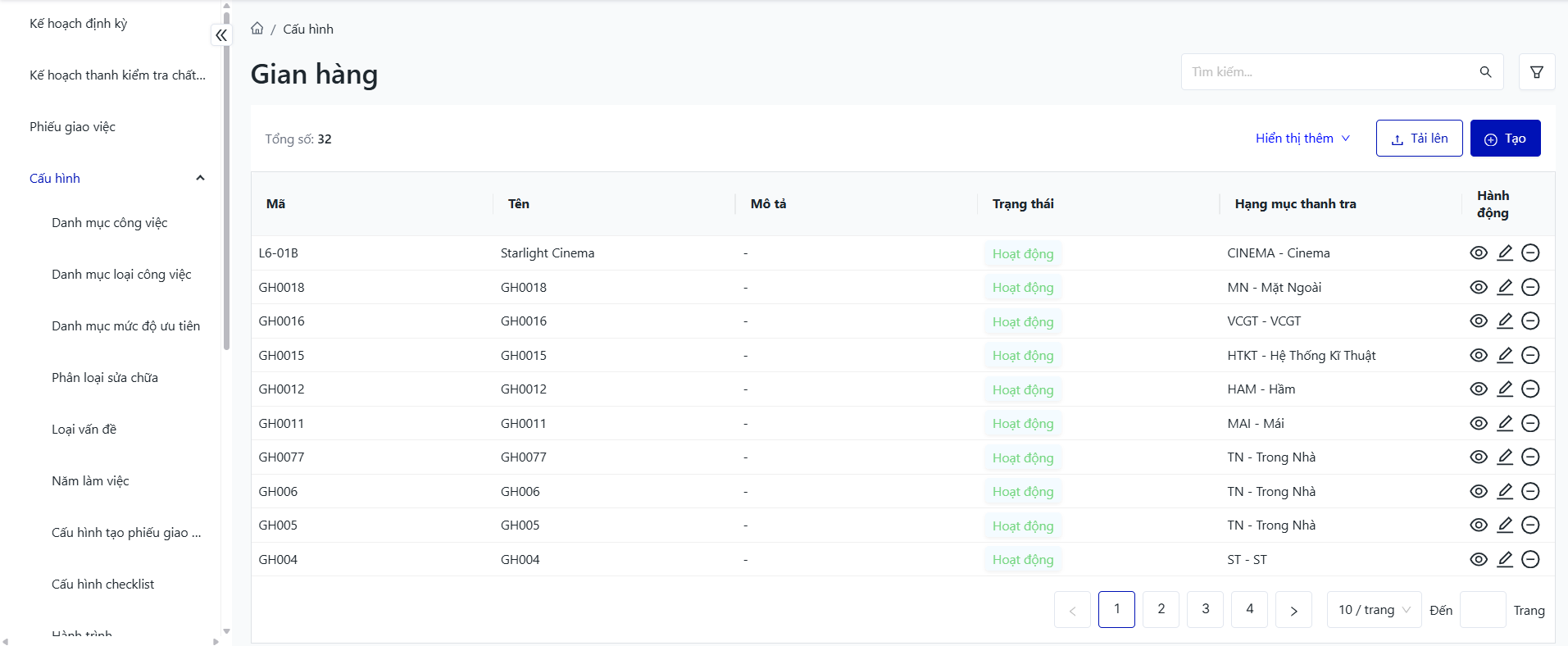The width and height of the screenshot is (1568, 646).
Task: Go to page 3 in pagination
Action: pos(1205,610)
